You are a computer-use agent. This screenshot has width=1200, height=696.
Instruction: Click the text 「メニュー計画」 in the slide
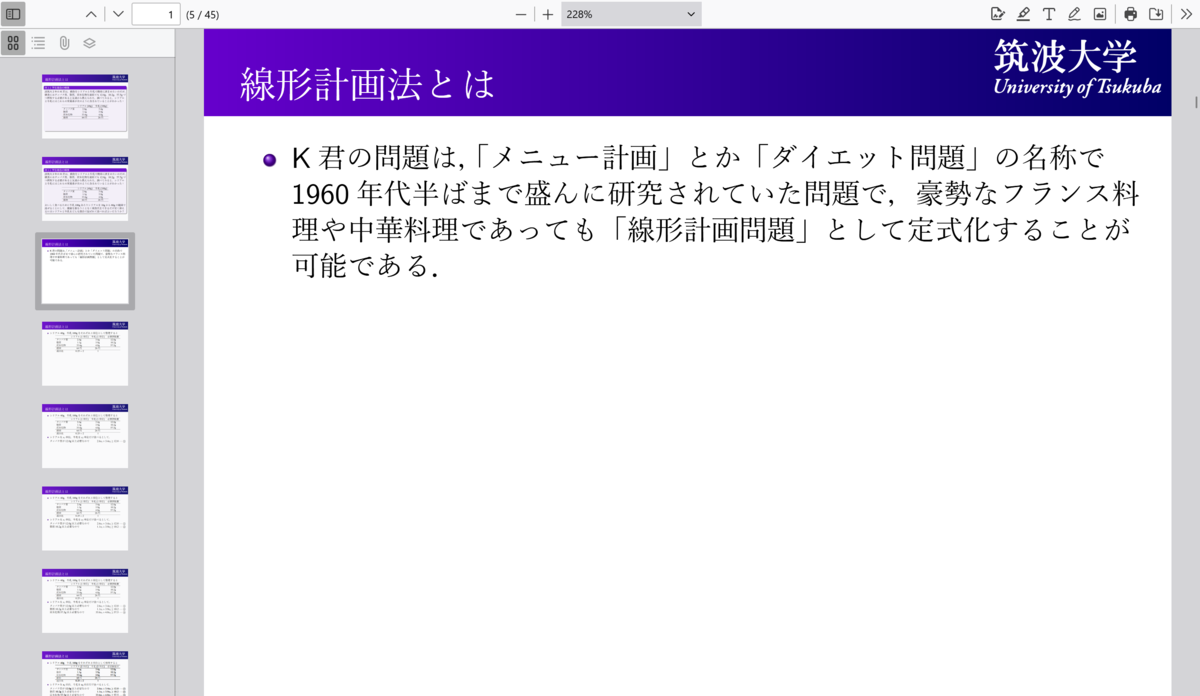576,158
